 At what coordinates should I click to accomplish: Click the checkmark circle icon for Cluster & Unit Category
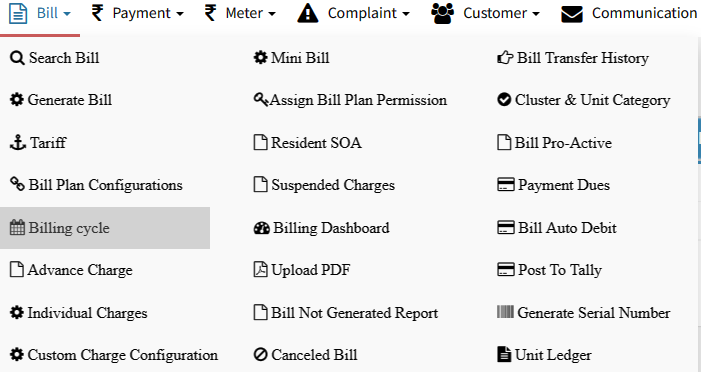[504, 100]
